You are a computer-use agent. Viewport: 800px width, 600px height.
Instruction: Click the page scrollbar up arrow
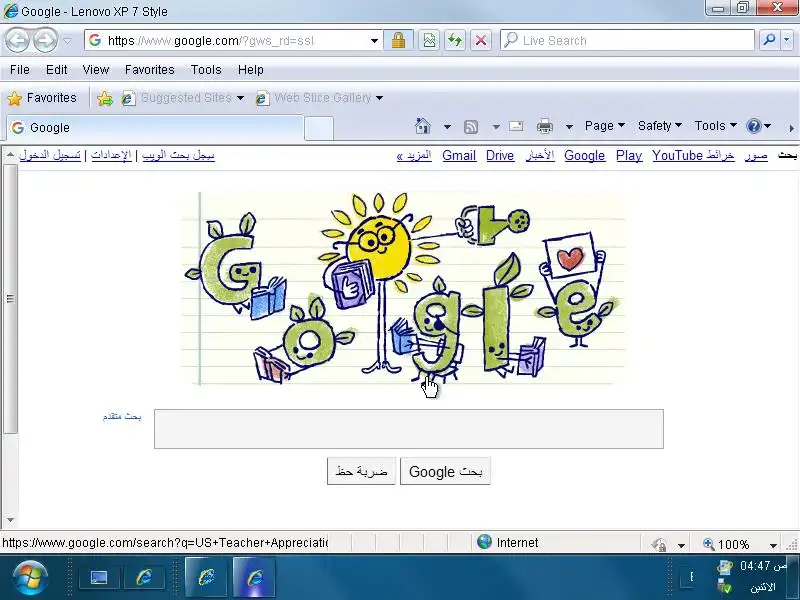pos(10,155)
